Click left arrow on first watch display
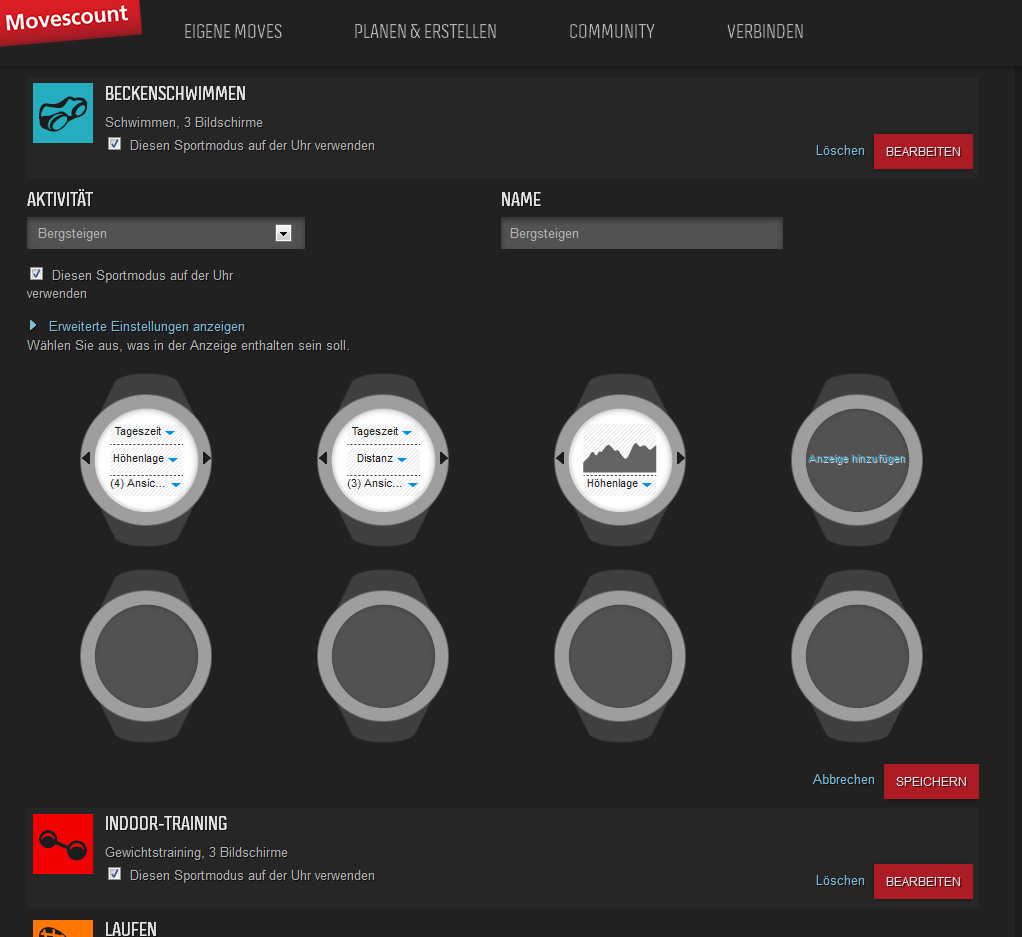Screen dimensions: 1022x937 (85, 458)
